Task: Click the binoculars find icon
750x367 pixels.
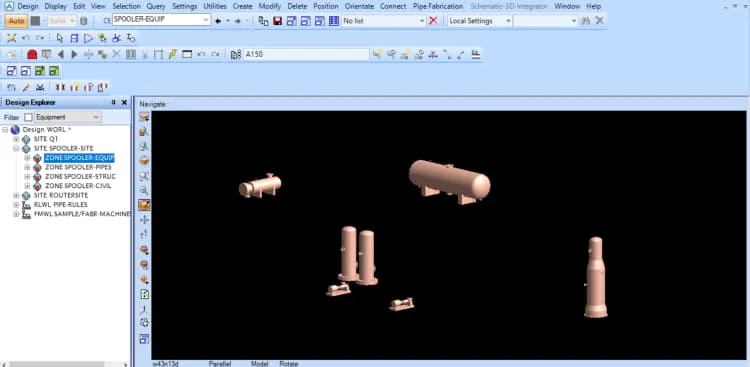Action: pyautogui.click(x=586, y=21)
